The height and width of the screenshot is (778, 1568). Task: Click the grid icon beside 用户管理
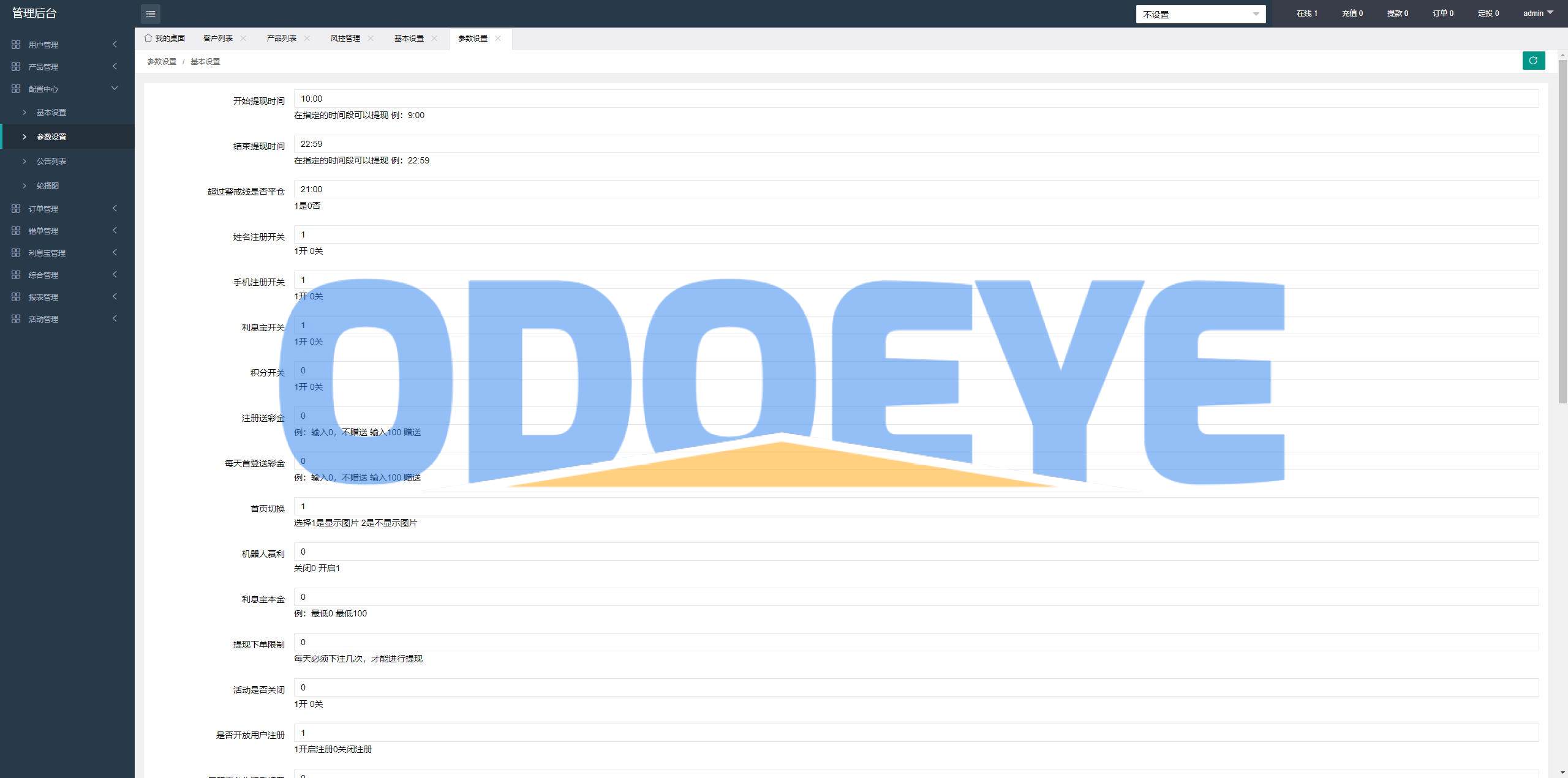[x=16, y=45]
